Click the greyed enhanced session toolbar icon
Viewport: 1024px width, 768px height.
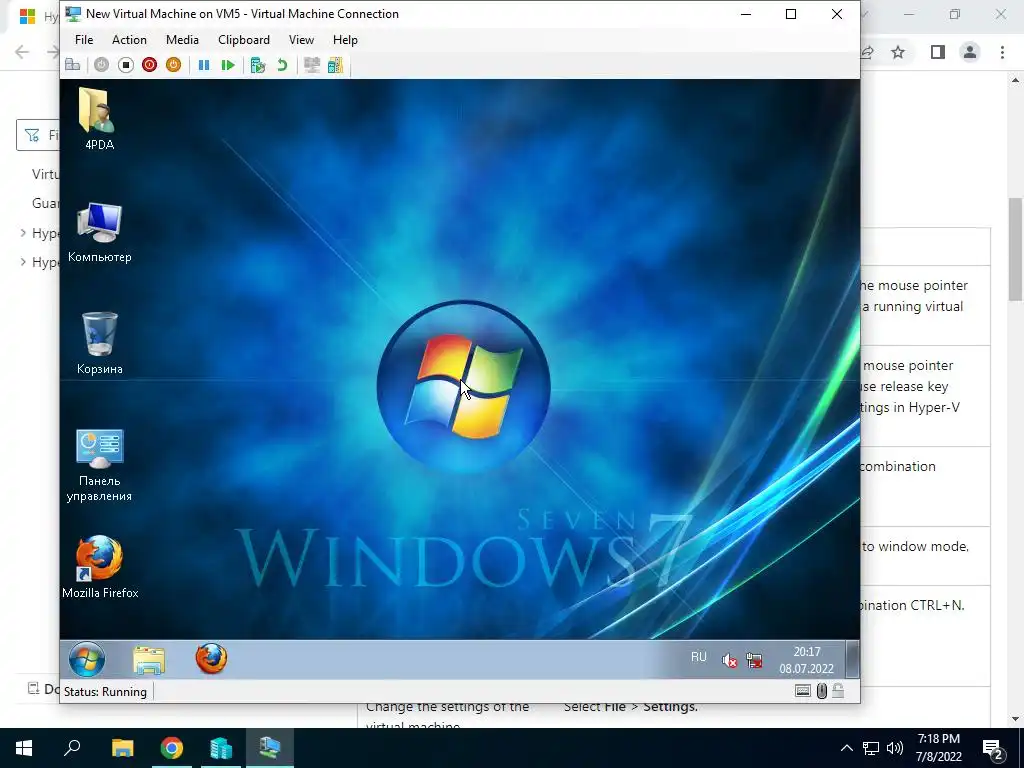point(312,65)
